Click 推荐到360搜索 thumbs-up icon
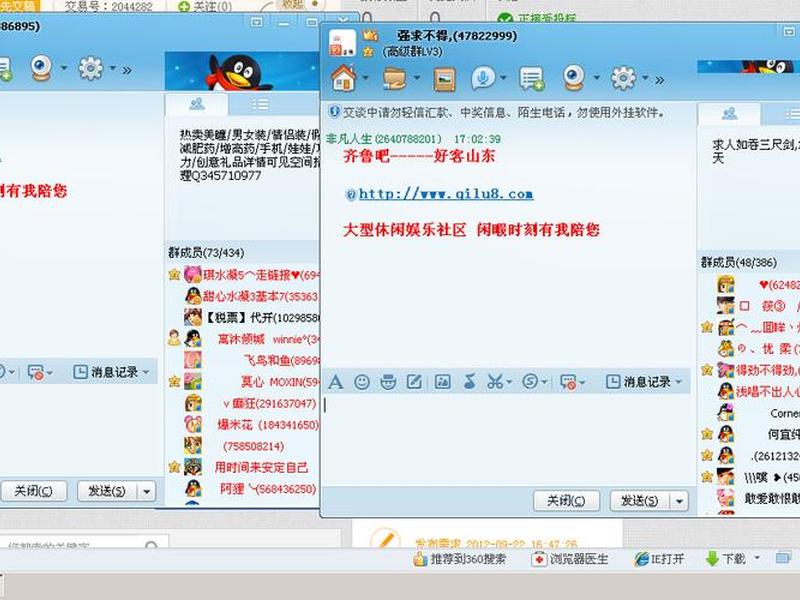 (x=420, y=559)
